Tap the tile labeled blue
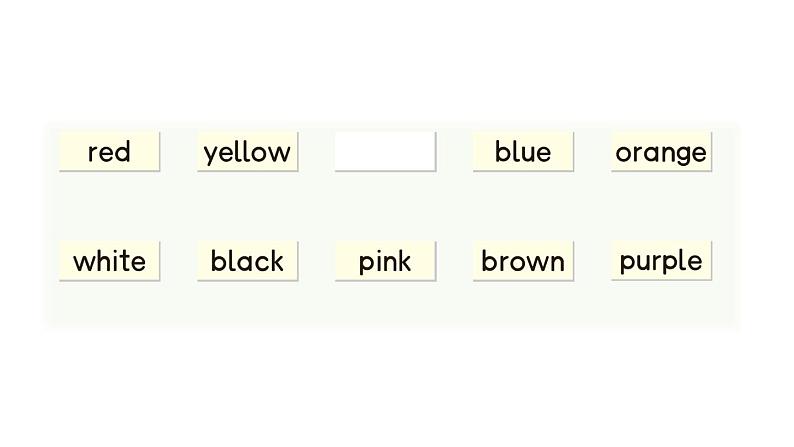This screenshot has height=447, width=794. [x=523, y=152]
